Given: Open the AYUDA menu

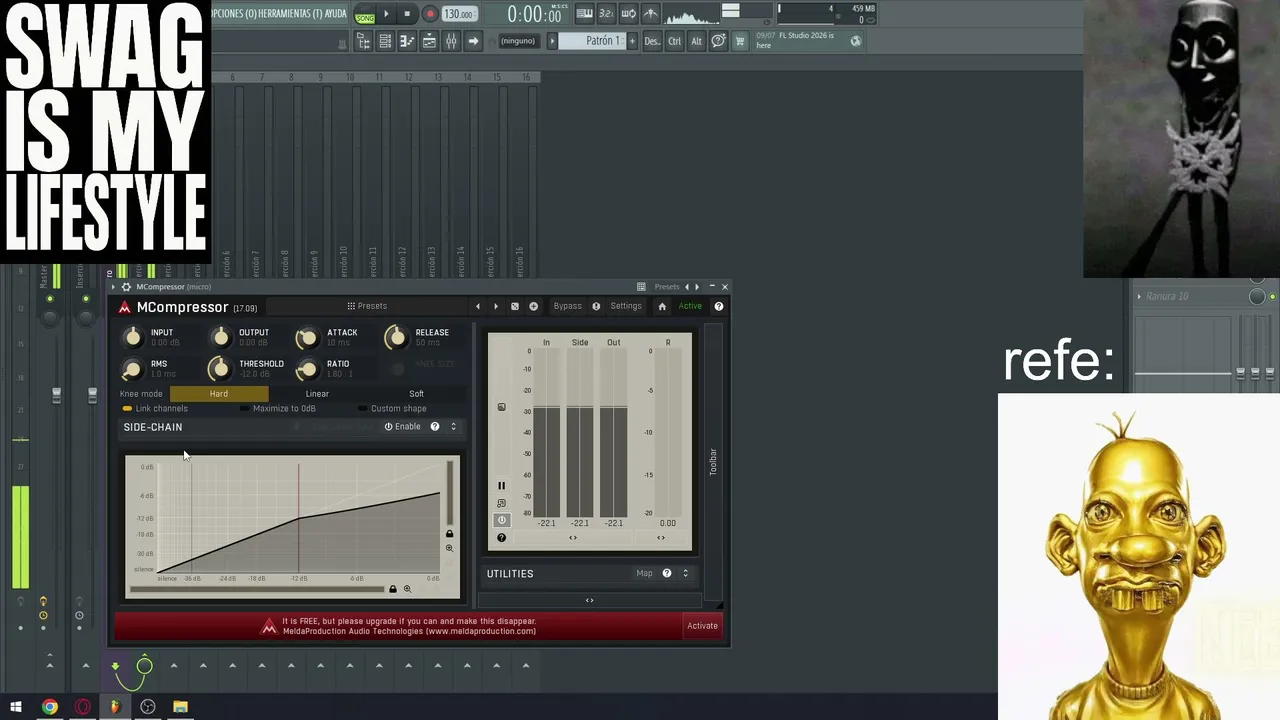Looking at the screenshot, I should [x=336, y=14].
